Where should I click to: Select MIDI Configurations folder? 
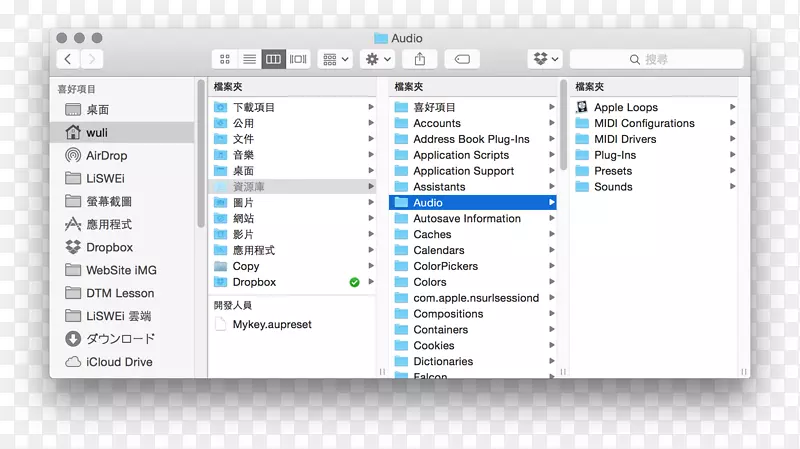coord(654,123)
